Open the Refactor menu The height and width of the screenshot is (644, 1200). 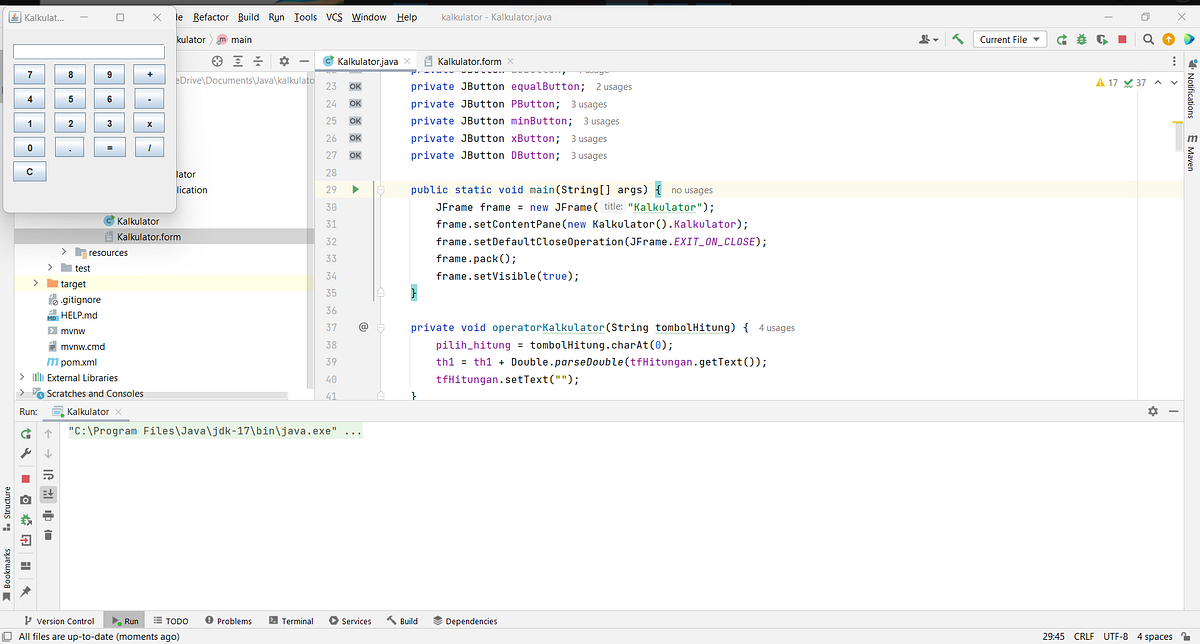tap(210, 16)
